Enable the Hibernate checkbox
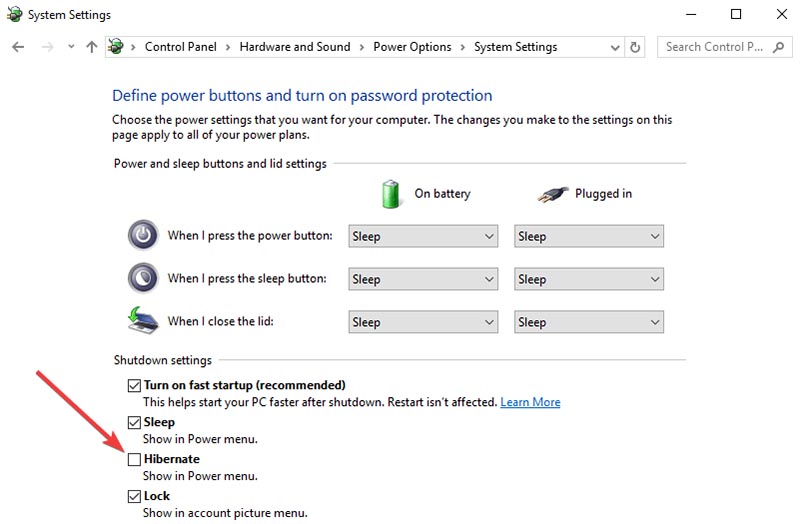800x524 pixels. pos(134,459)
